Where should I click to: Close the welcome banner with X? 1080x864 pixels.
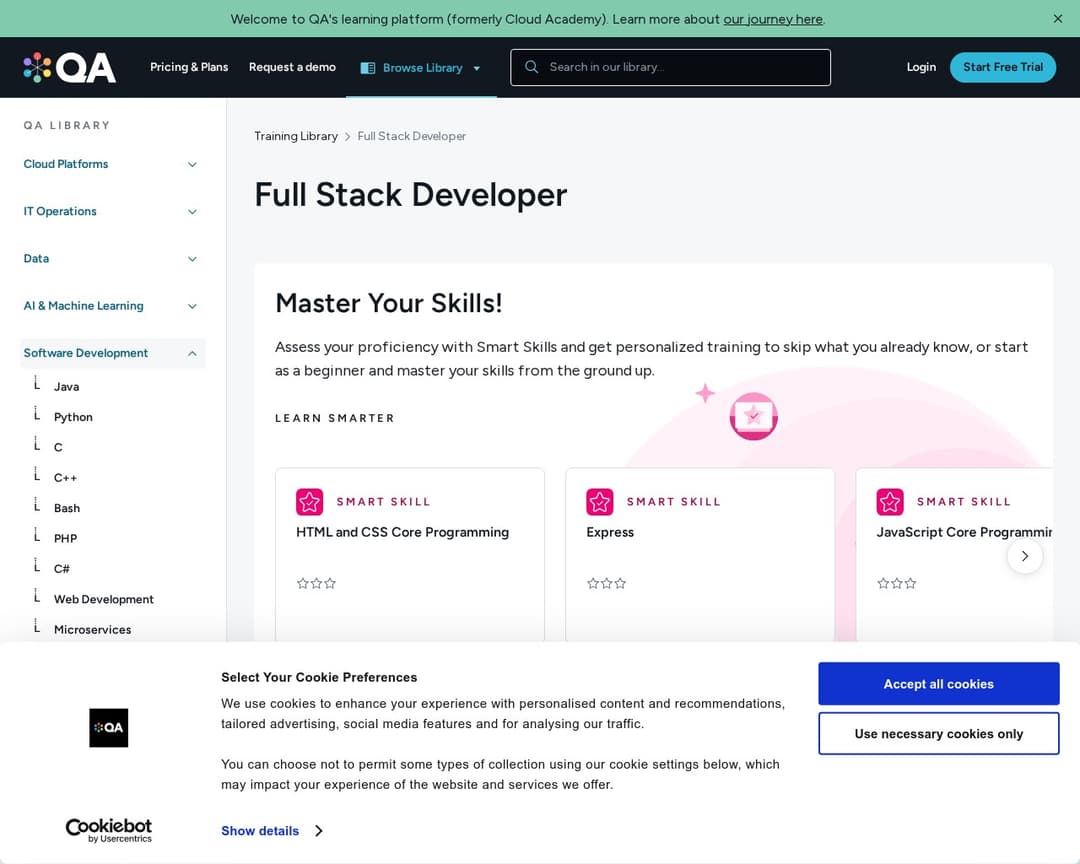pyautogui.click(x=1058, y=19)
